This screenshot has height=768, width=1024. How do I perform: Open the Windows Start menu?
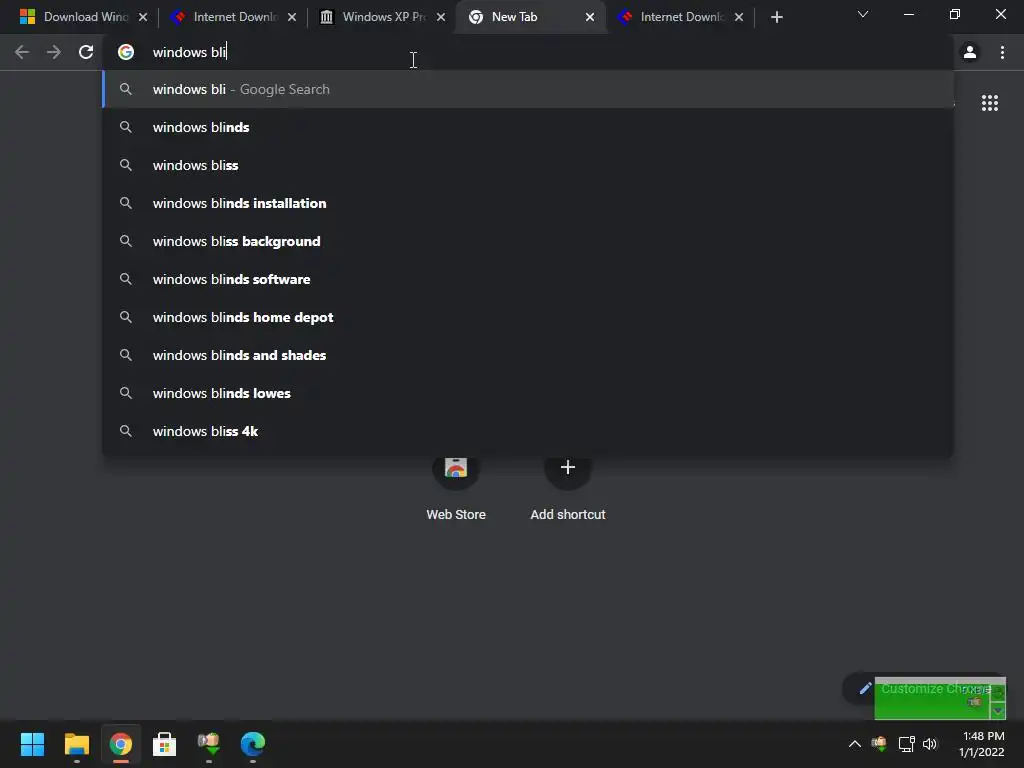(x=32, y=744)
